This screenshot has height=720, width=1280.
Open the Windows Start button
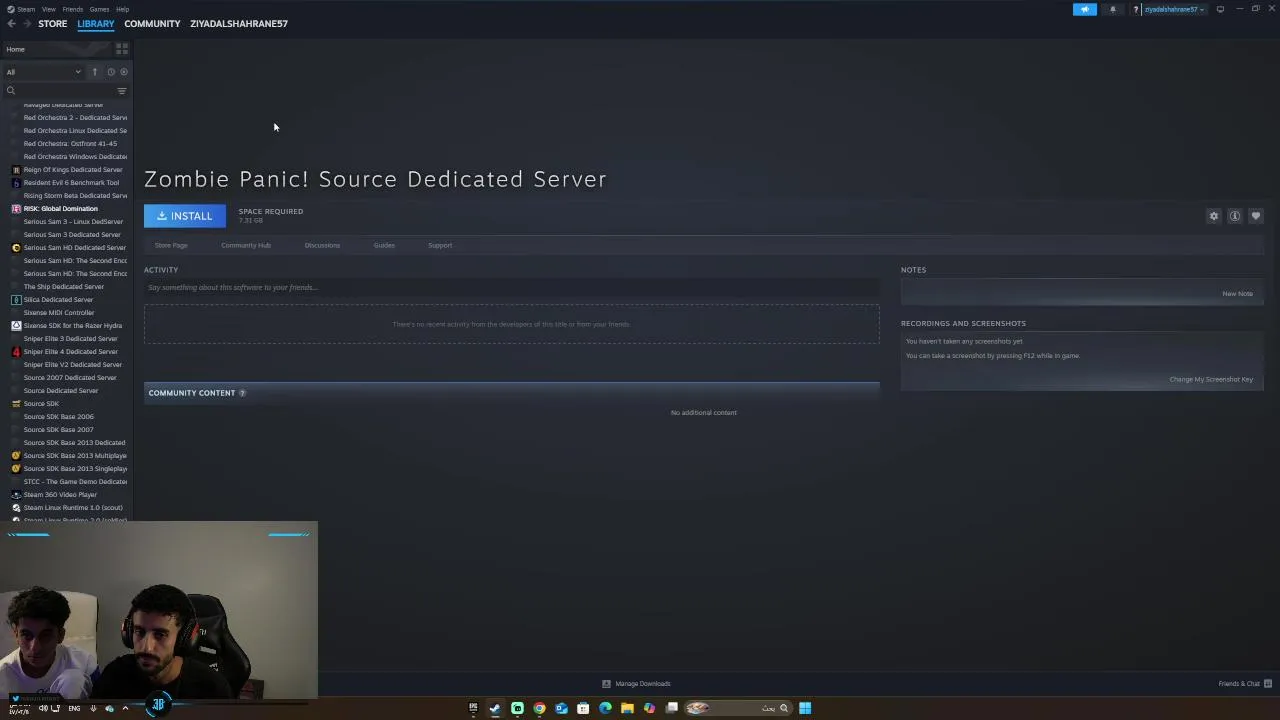coord(805,708)
